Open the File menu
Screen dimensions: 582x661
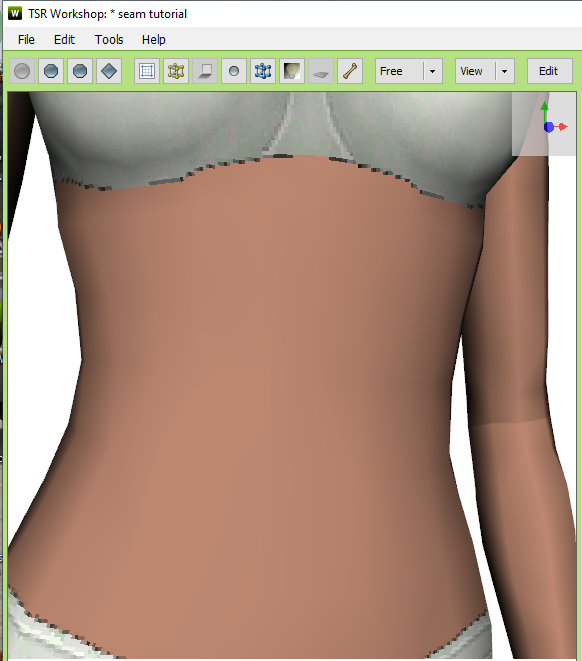point(26,40)
